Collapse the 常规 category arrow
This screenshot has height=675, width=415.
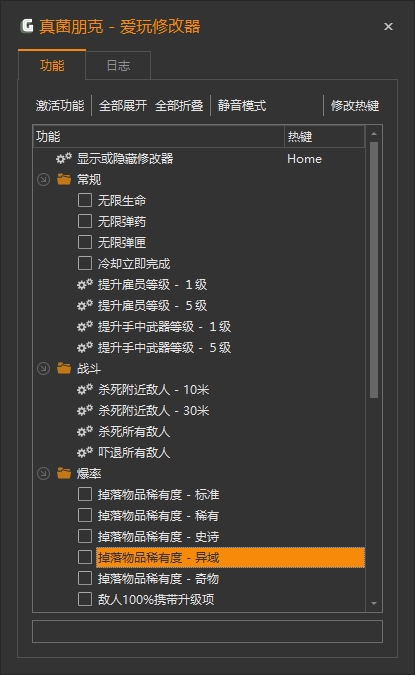click(x=43, y=180)
